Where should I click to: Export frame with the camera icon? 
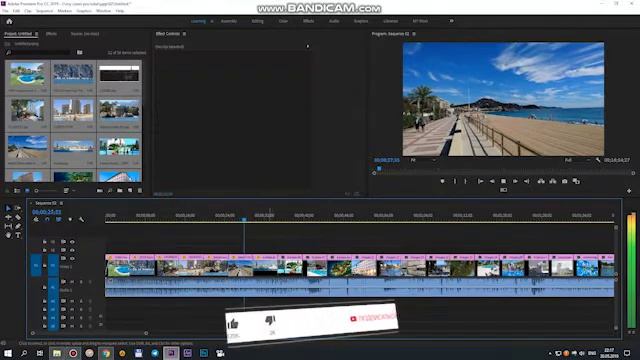[x=564, y=181]
